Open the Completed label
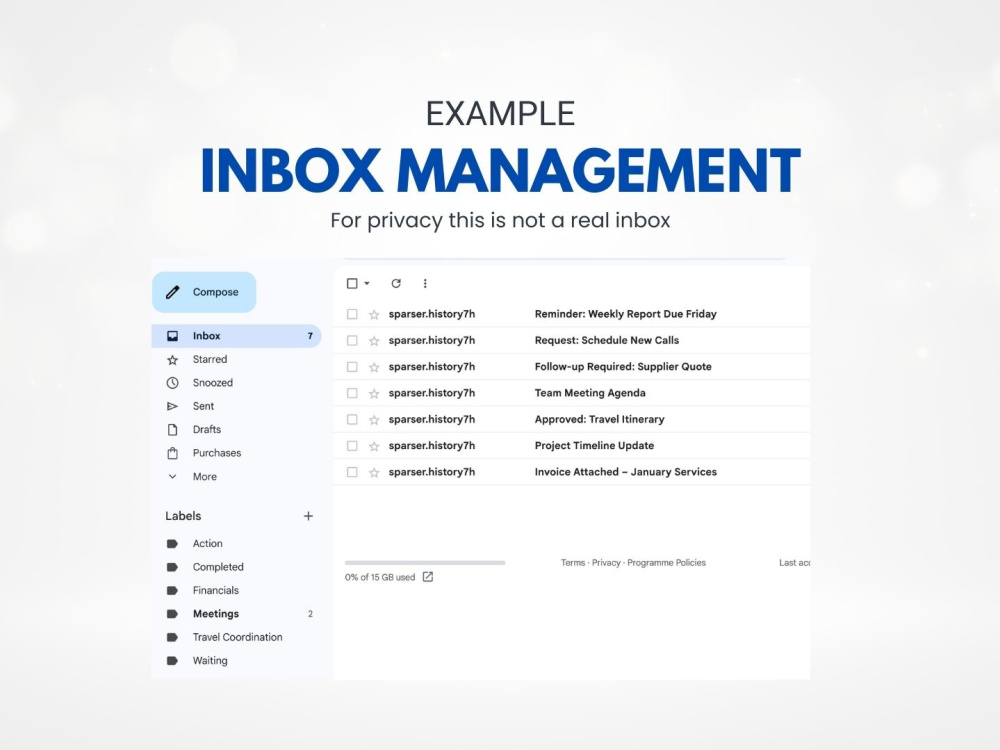This screenshot has height=750, width=1000. click(x=236, y=567)
